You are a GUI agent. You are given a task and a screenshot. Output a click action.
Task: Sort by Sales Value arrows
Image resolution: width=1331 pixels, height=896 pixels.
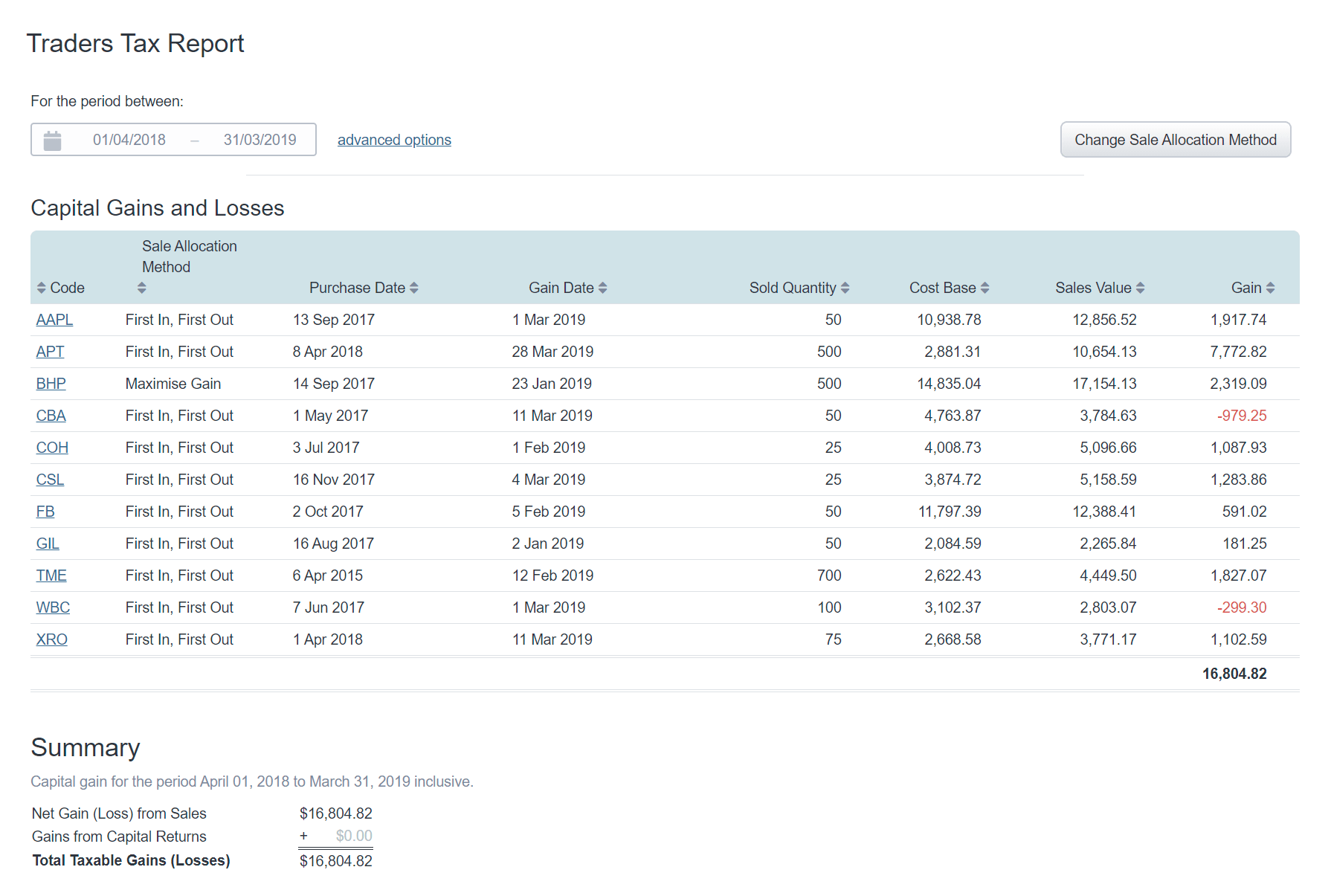[1140, 288]
